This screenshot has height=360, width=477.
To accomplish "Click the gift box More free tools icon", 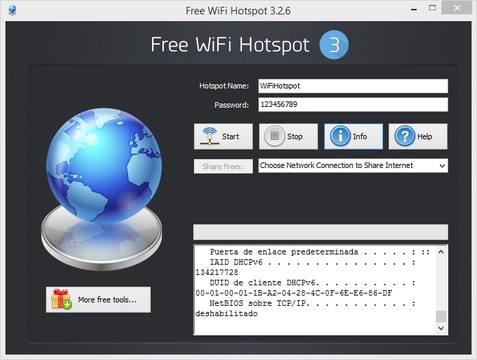I will click(61, 299).
